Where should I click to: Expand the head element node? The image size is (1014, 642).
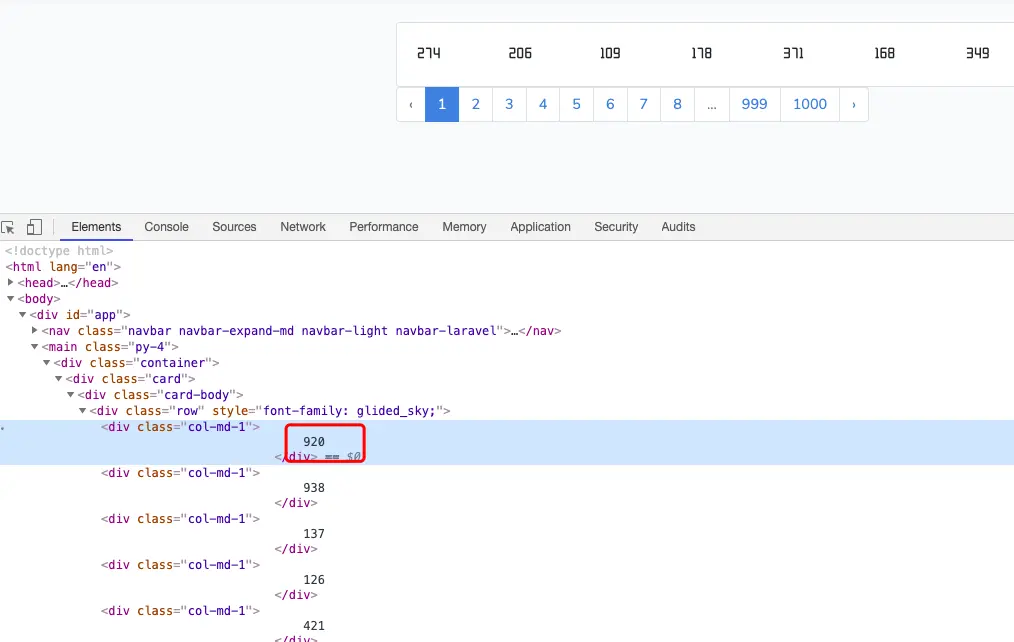point(10,283)
